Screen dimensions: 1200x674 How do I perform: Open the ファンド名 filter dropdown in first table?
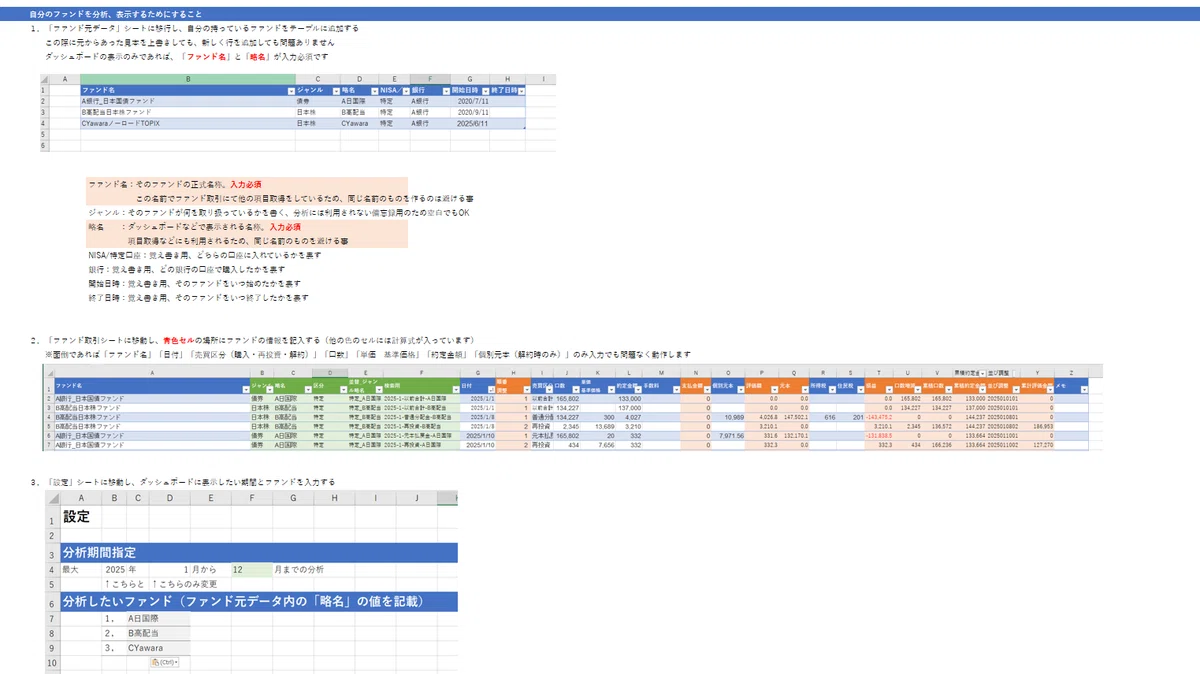click(291, 91)
